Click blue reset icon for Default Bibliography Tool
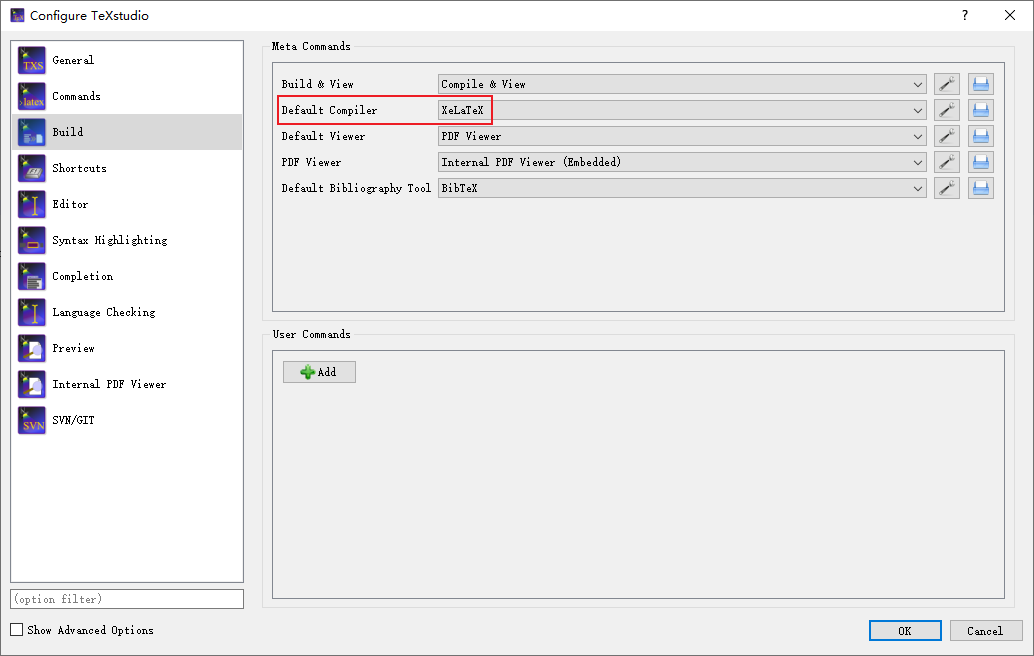The image size is (1034, 656). pyautogui.click(x=981, y=189)
